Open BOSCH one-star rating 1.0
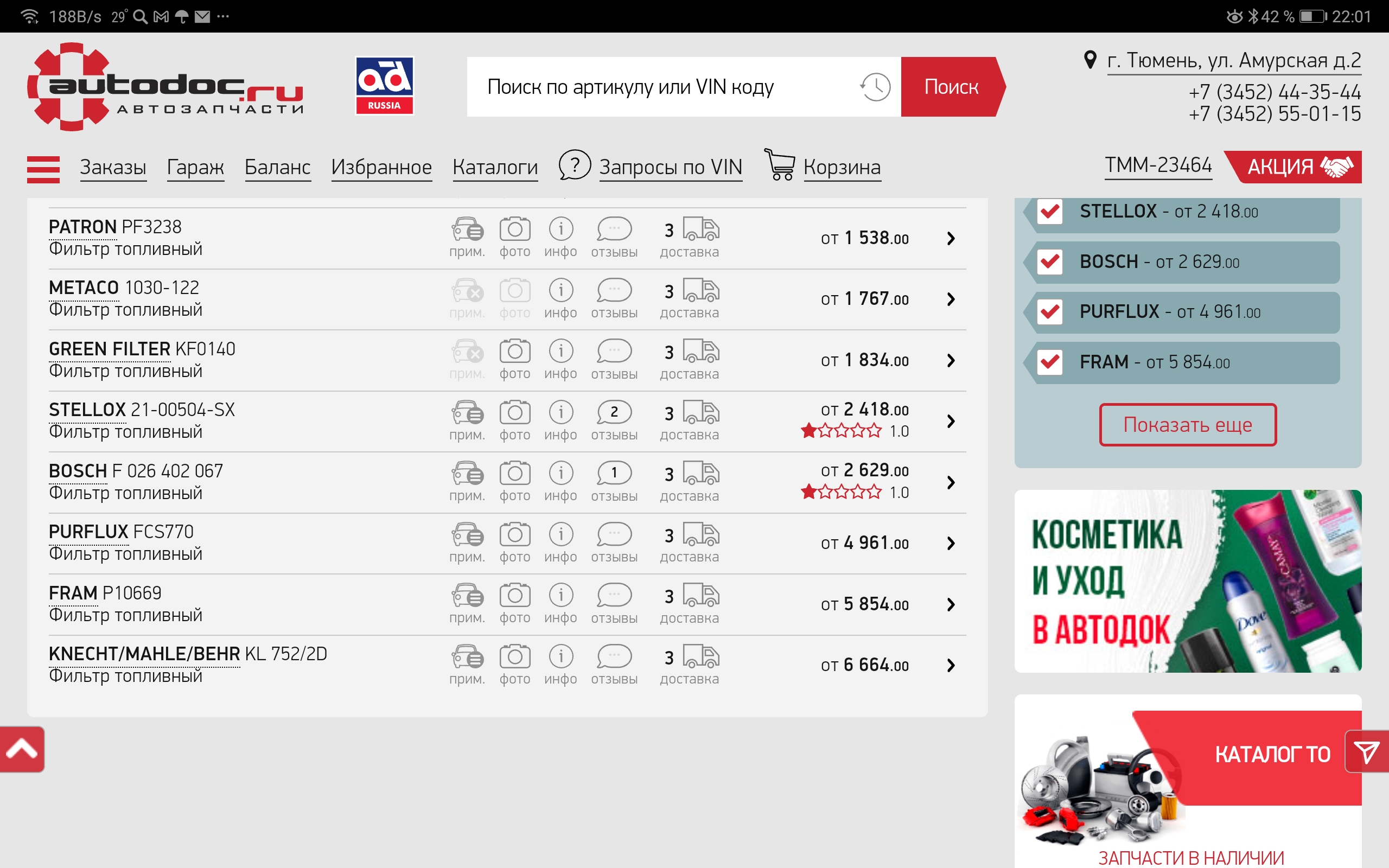Viewport: 1389px width, 868px height. (x=855, y=492)
